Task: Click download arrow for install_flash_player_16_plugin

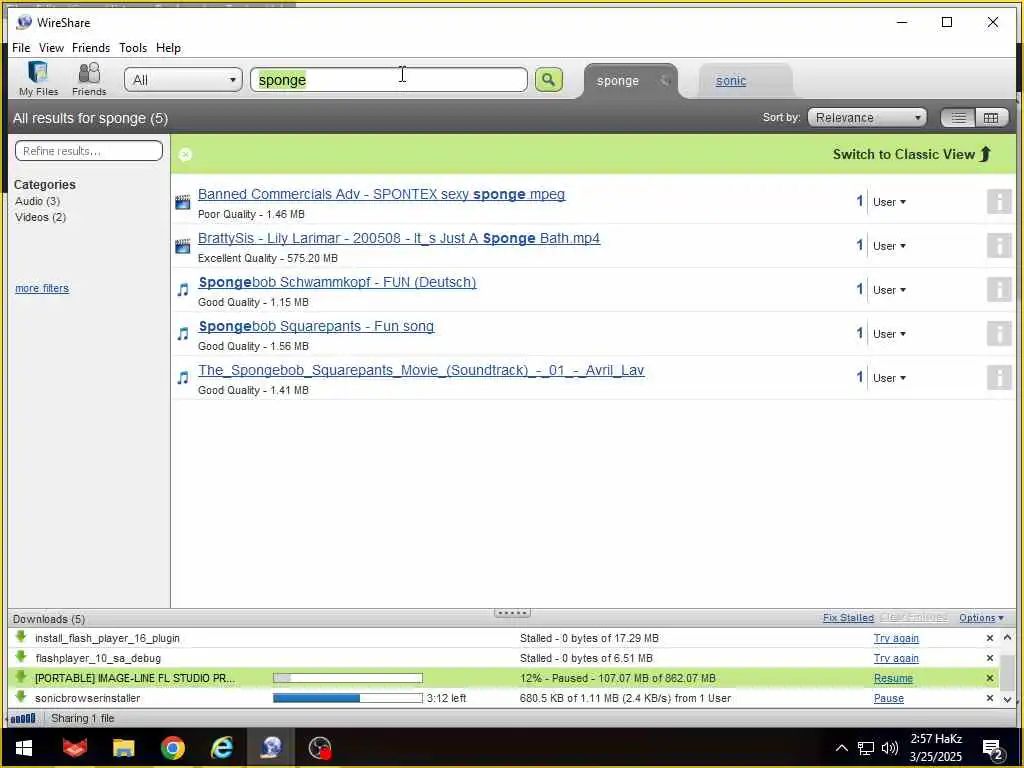Action: [x=21, y=637]
